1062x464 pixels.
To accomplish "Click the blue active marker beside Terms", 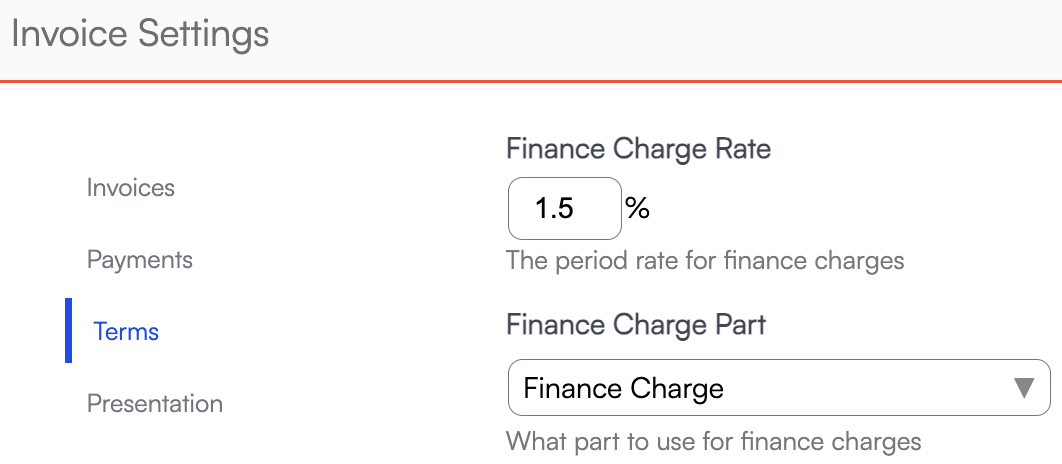I will [69, 330].
